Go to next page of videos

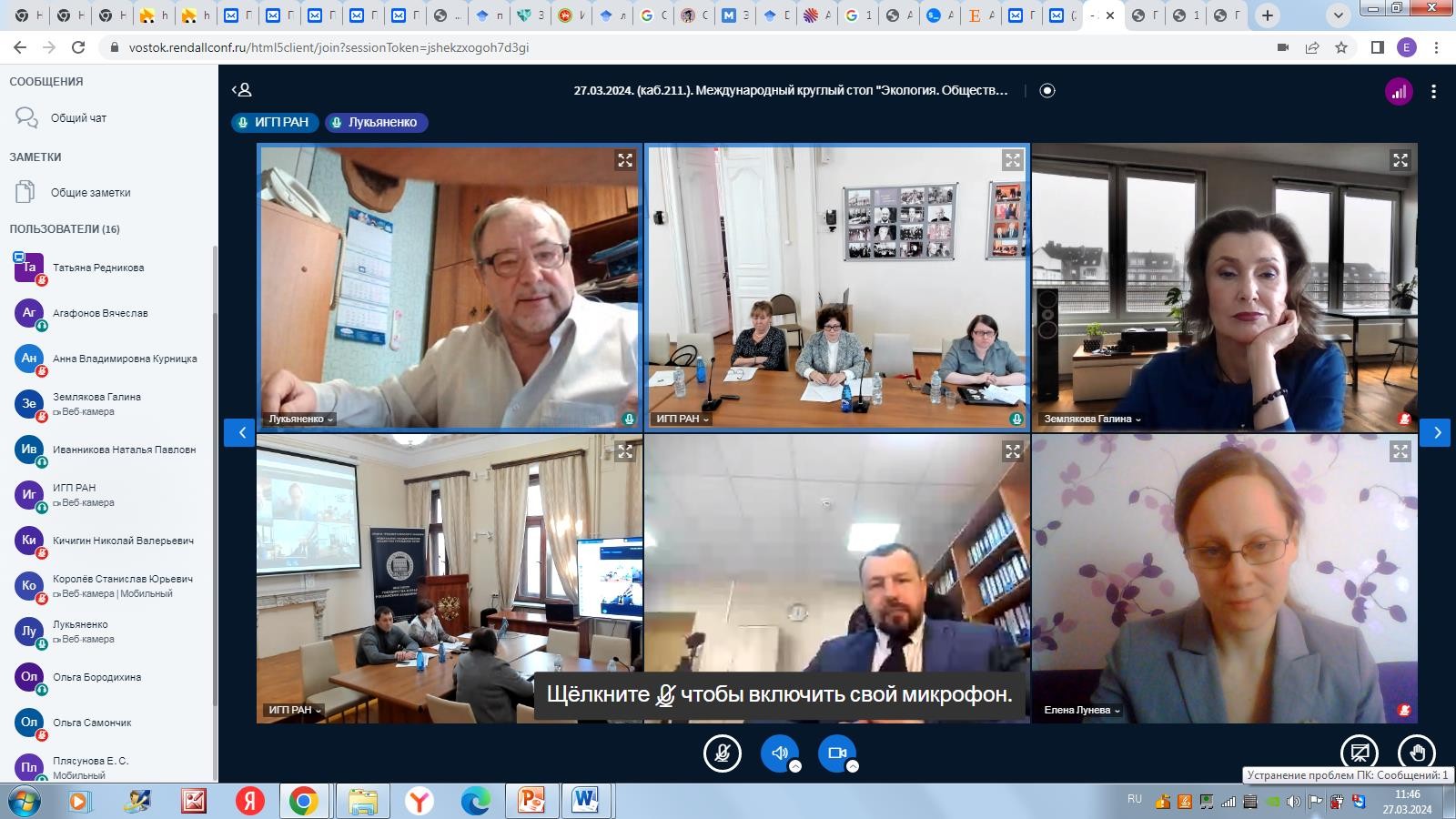pyautogui.click(x=1436, y=433)
